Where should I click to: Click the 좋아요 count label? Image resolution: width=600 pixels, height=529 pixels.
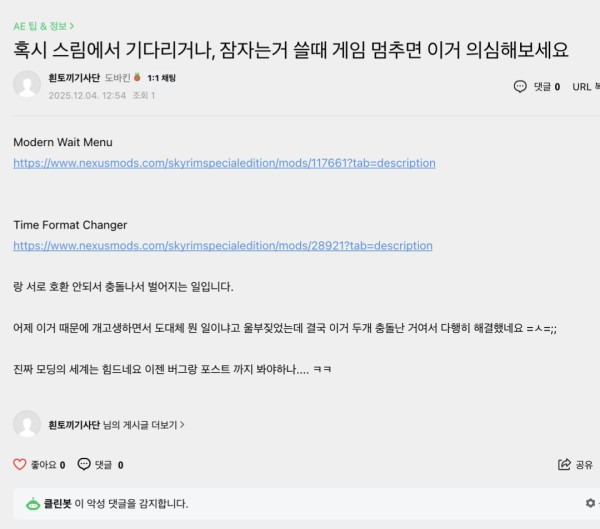46,465
